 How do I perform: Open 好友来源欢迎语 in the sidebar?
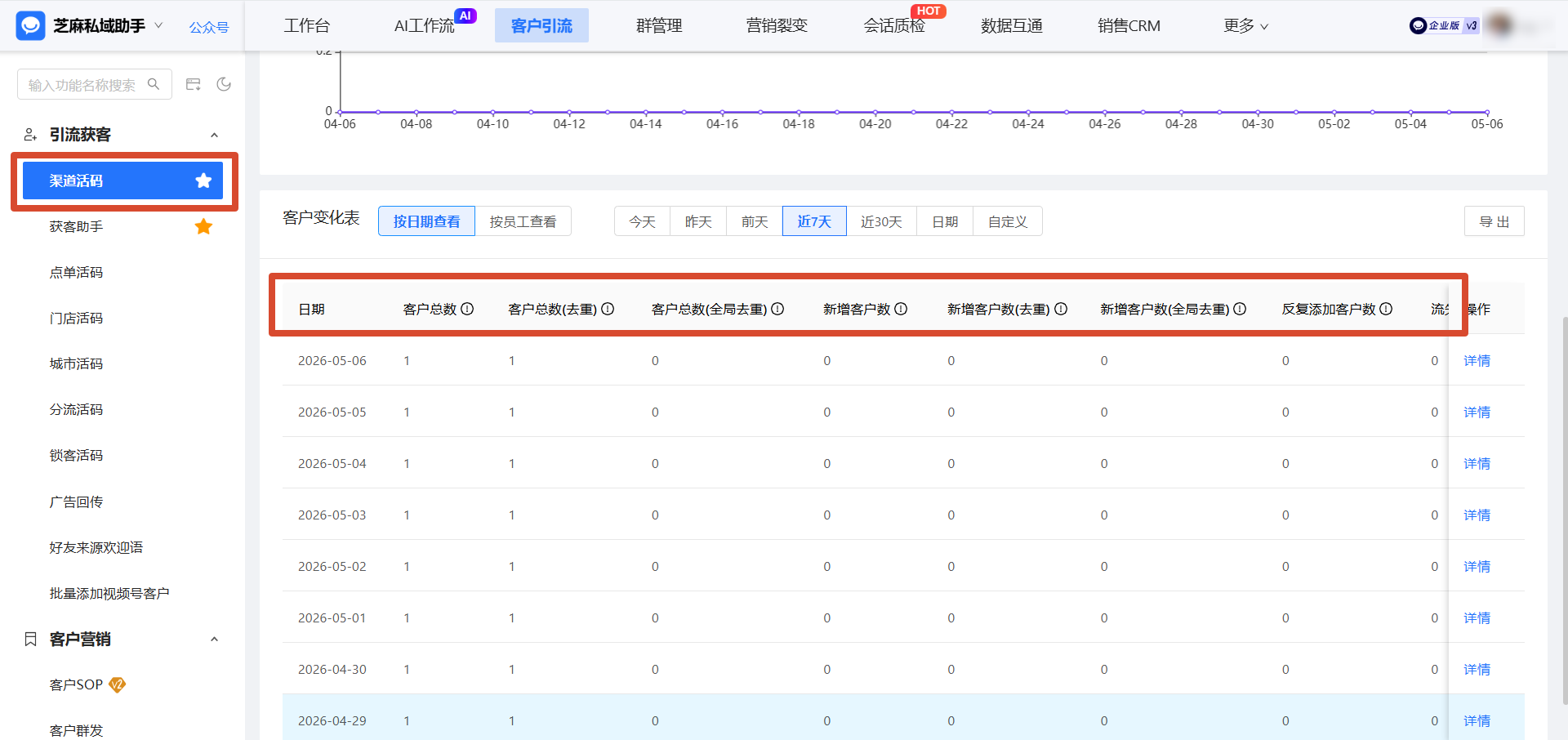click(96, 547)
